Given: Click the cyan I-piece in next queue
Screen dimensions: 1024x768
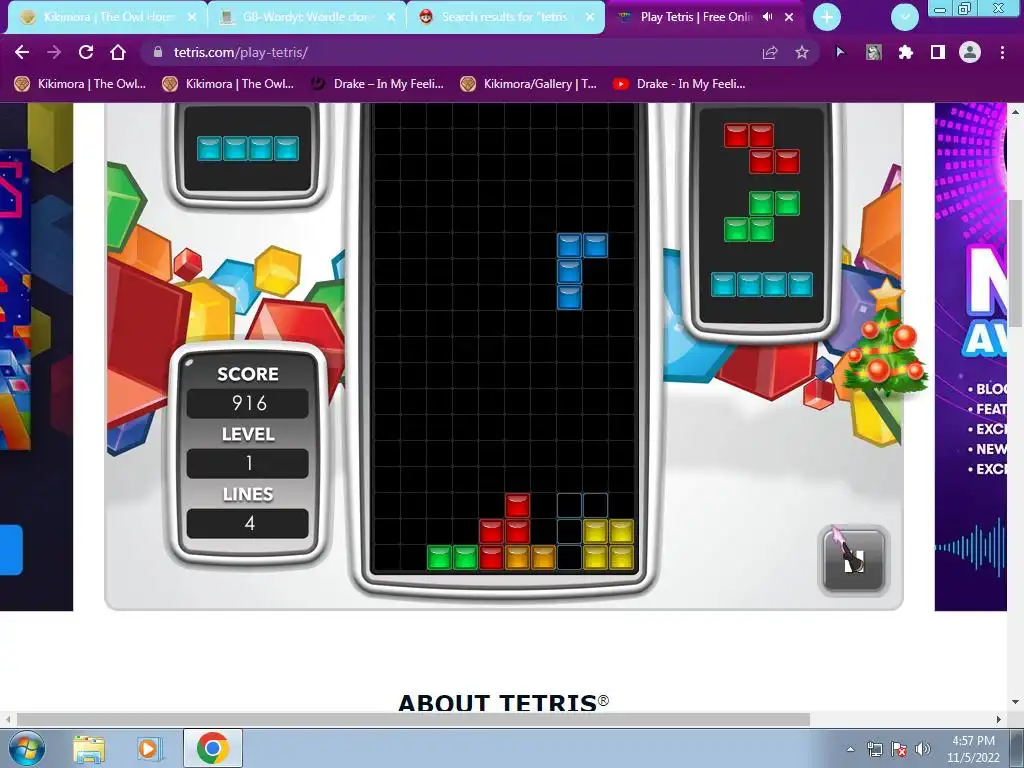Looking at the screenshot, I should (761, 285).
